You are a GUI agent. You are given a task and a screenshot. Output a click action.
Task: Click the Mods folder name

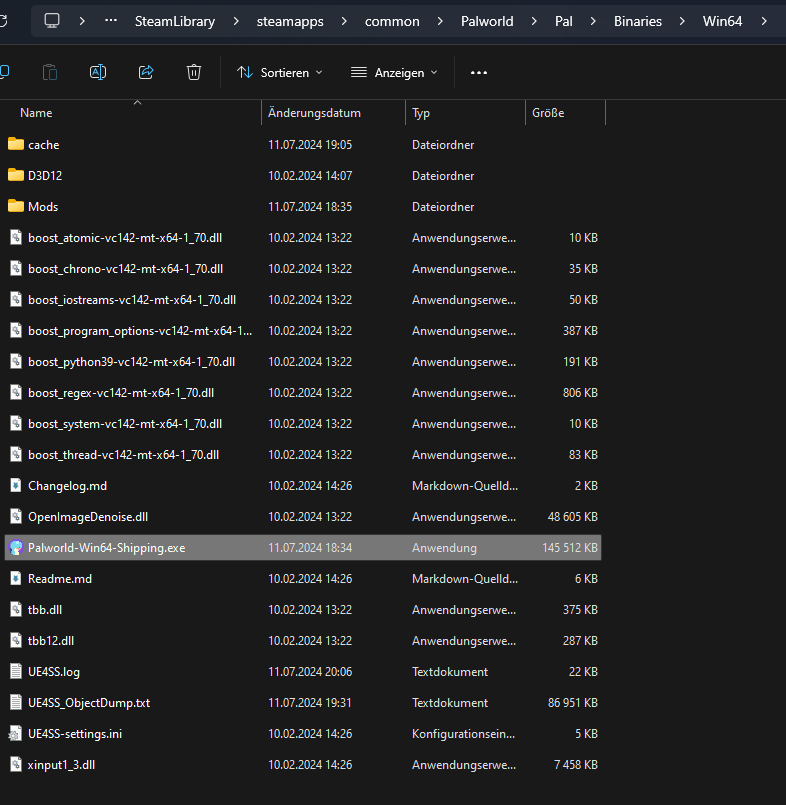coord(43,207)
